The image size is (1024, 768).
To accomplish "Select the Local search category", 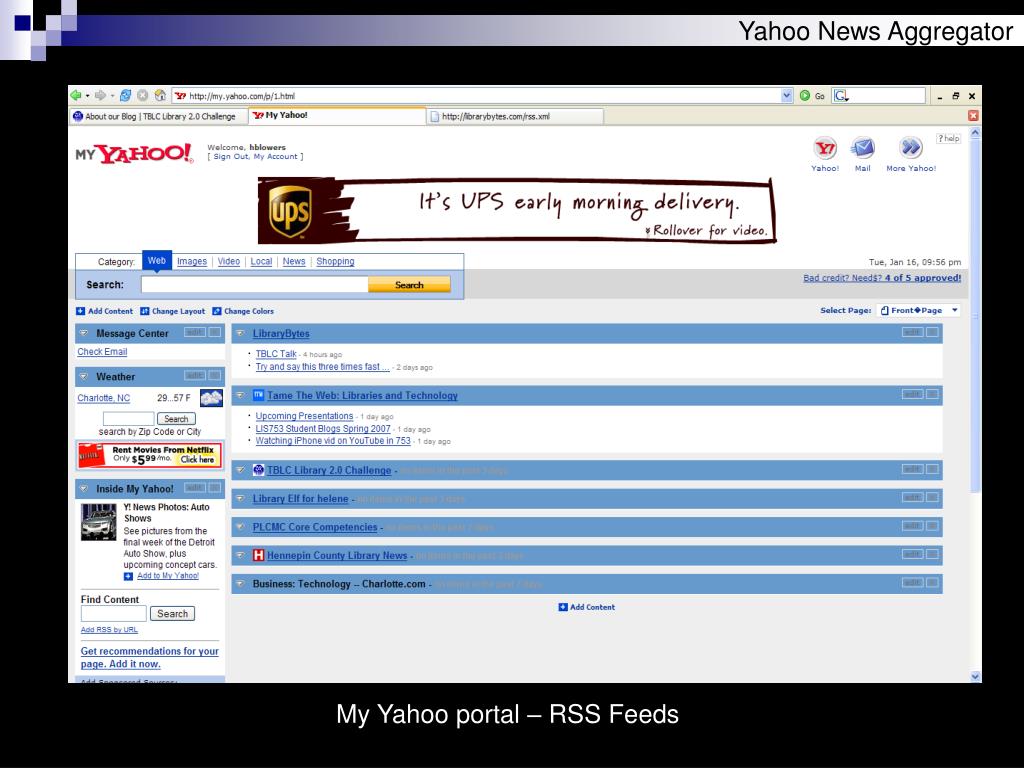I will [261, 261].
